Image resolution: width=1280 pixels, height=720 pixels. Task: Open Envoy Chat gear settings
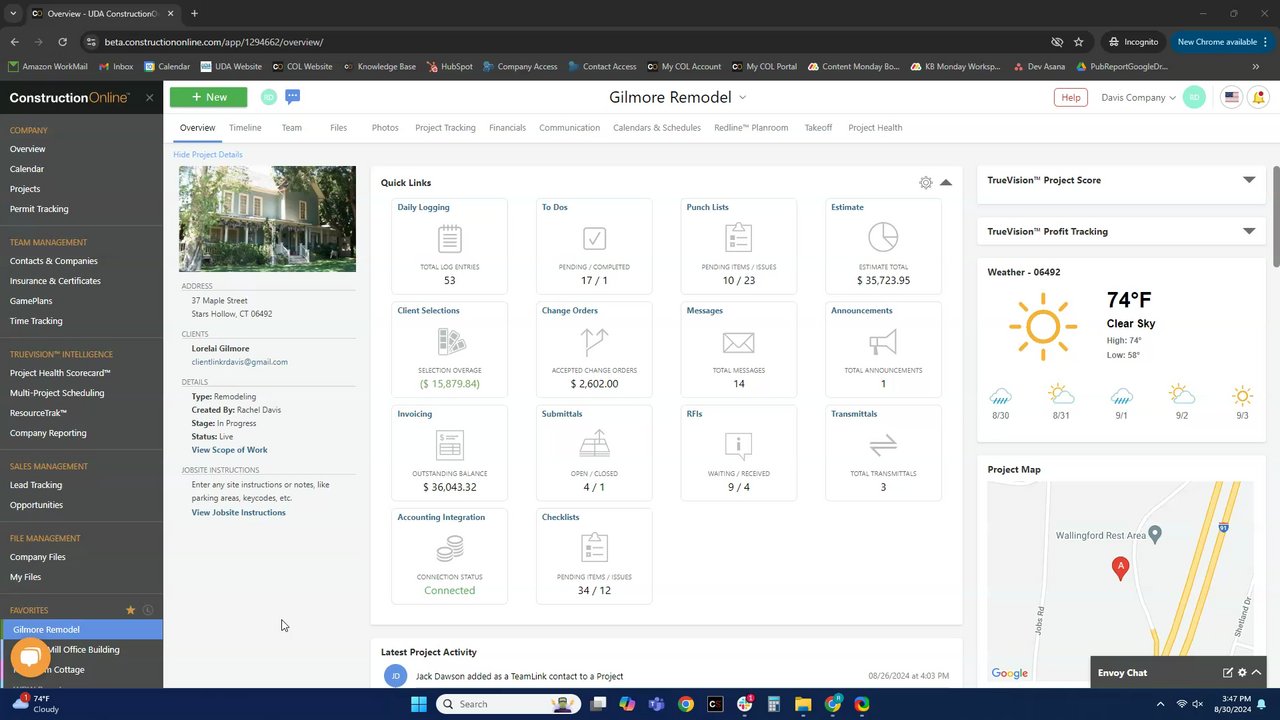click(1242, 673)
